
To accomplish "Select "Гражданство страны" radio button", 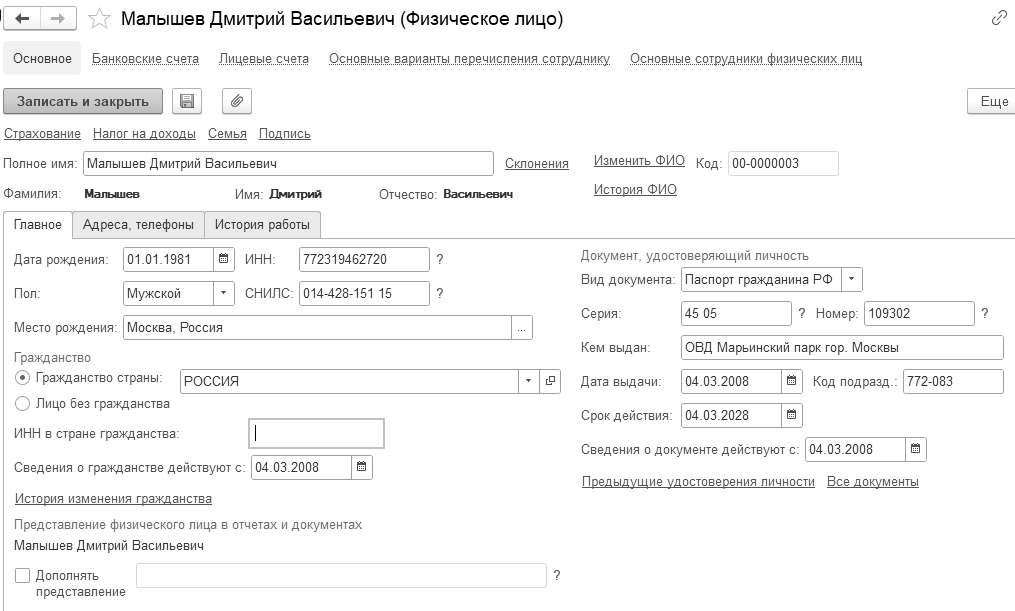I will 23,378.
